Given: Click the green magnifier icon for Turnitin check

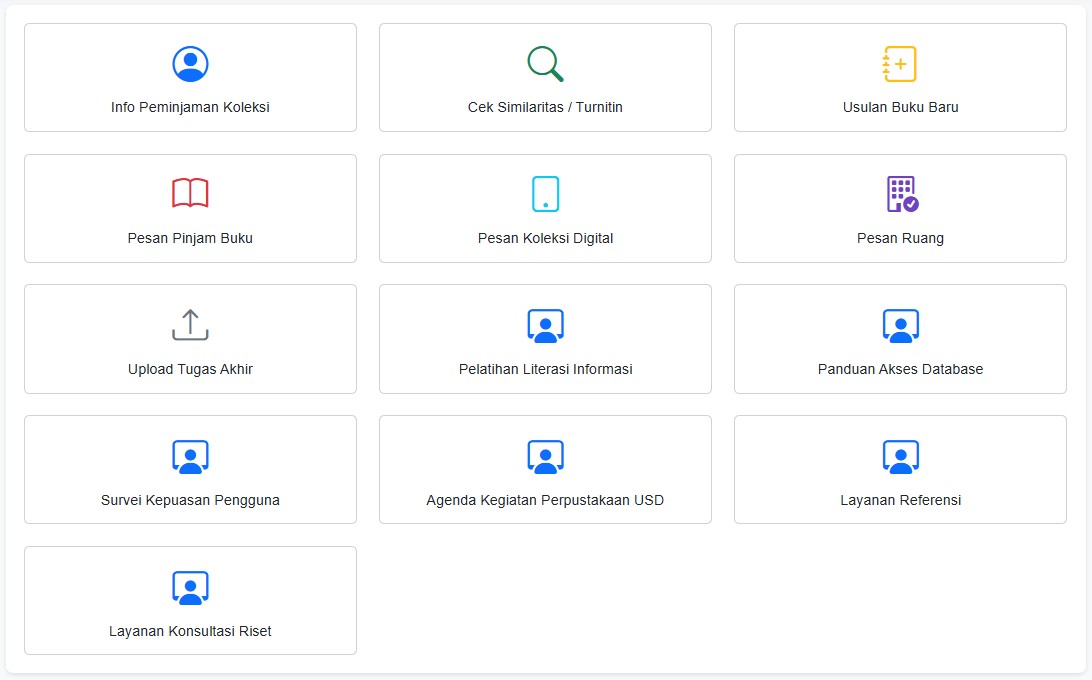Looking at the screenshot, I should point(545,64).
